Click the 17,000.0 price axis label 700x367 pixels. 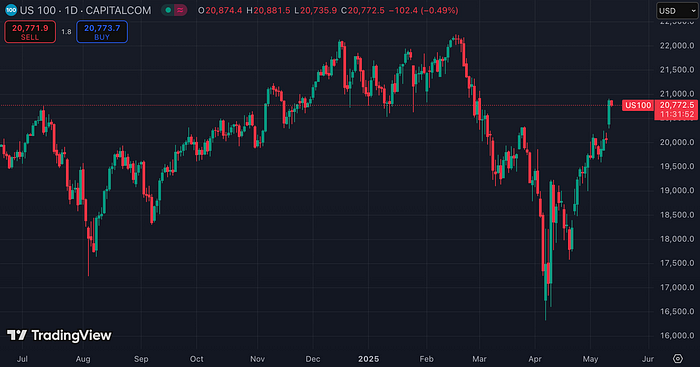point(677,287)
